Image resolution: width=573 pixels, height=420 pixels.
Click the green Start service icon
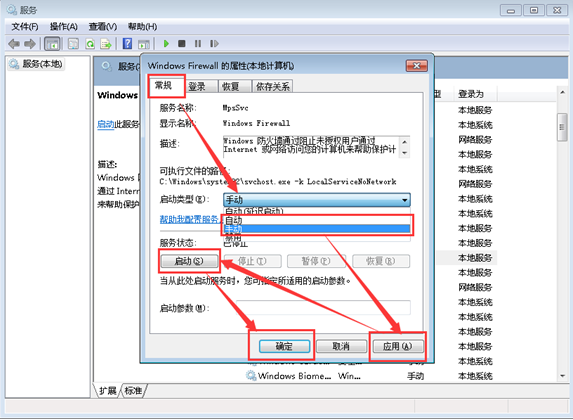coord(166,44)
